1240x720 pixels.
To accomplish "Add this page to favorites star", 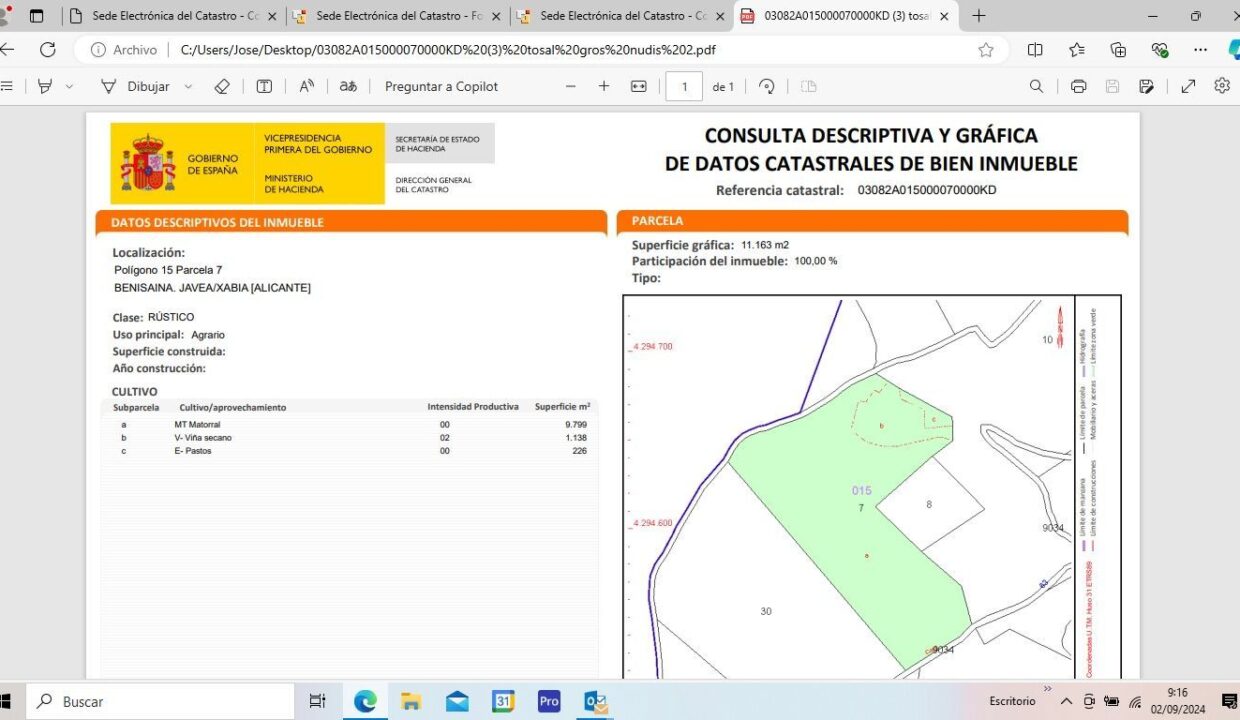I will pyautogui.click(x=986, y=50).
